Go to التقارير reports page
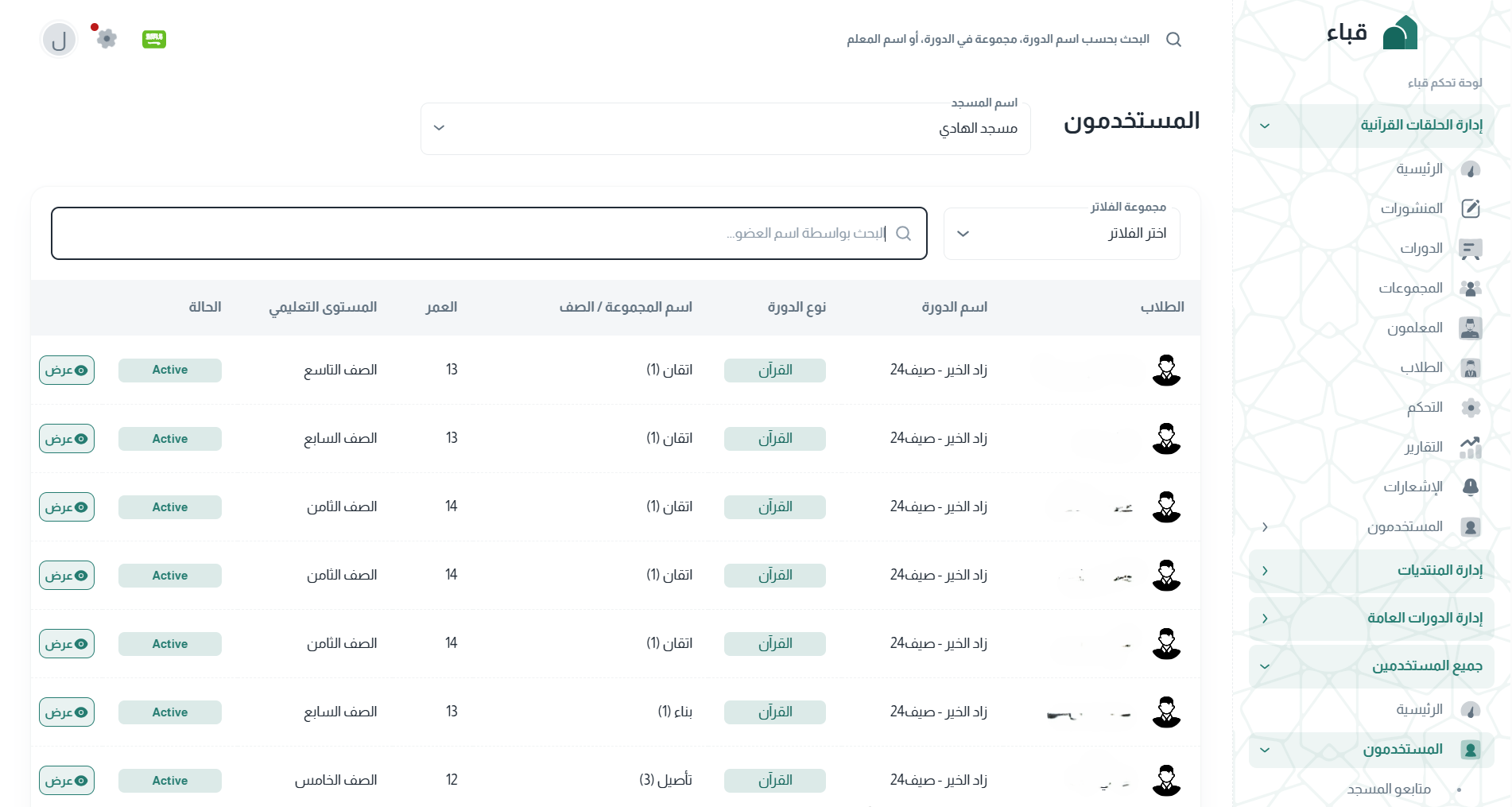Viewport: 1512px width, 807px height. point(1423,447)
